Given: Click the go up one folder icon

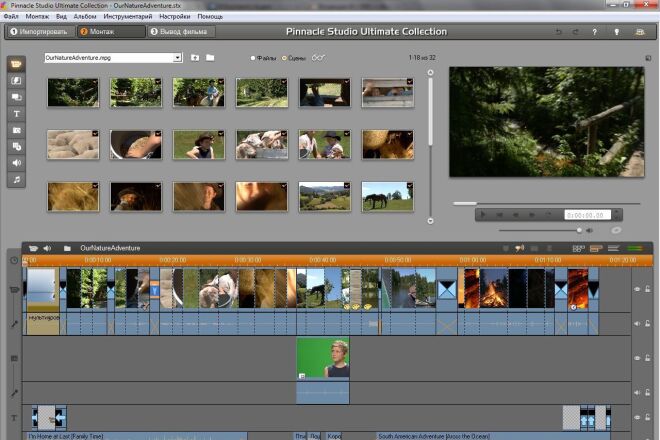Looking at the screenshot, I should (195, 58).
